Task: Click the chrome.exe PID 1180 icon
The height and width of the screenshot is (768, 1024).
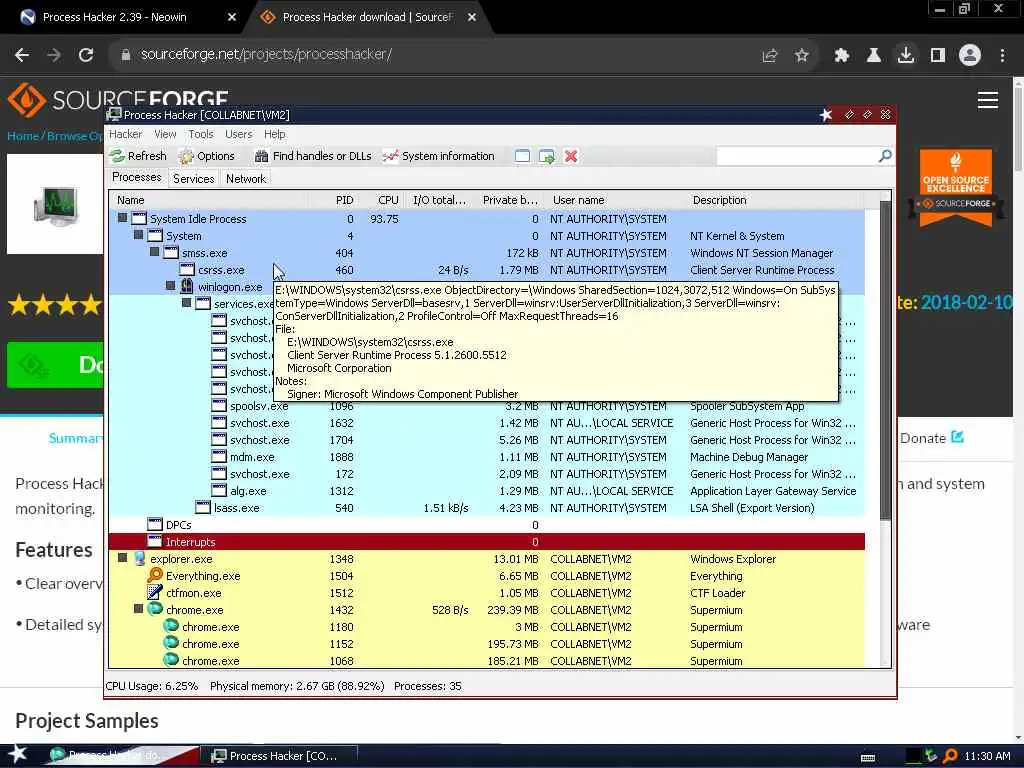Action: click(171, 626)
